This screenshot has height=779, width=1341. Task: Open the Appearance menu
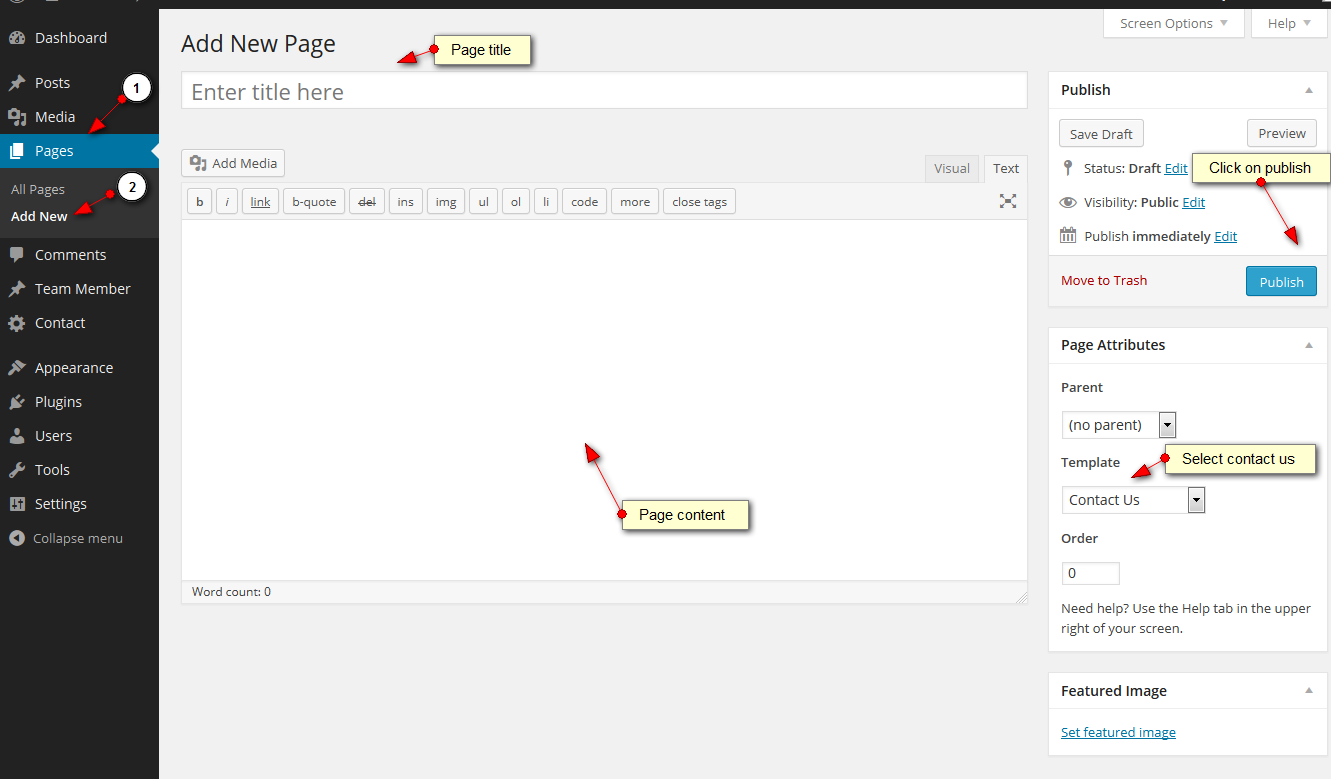pos(79,368)
